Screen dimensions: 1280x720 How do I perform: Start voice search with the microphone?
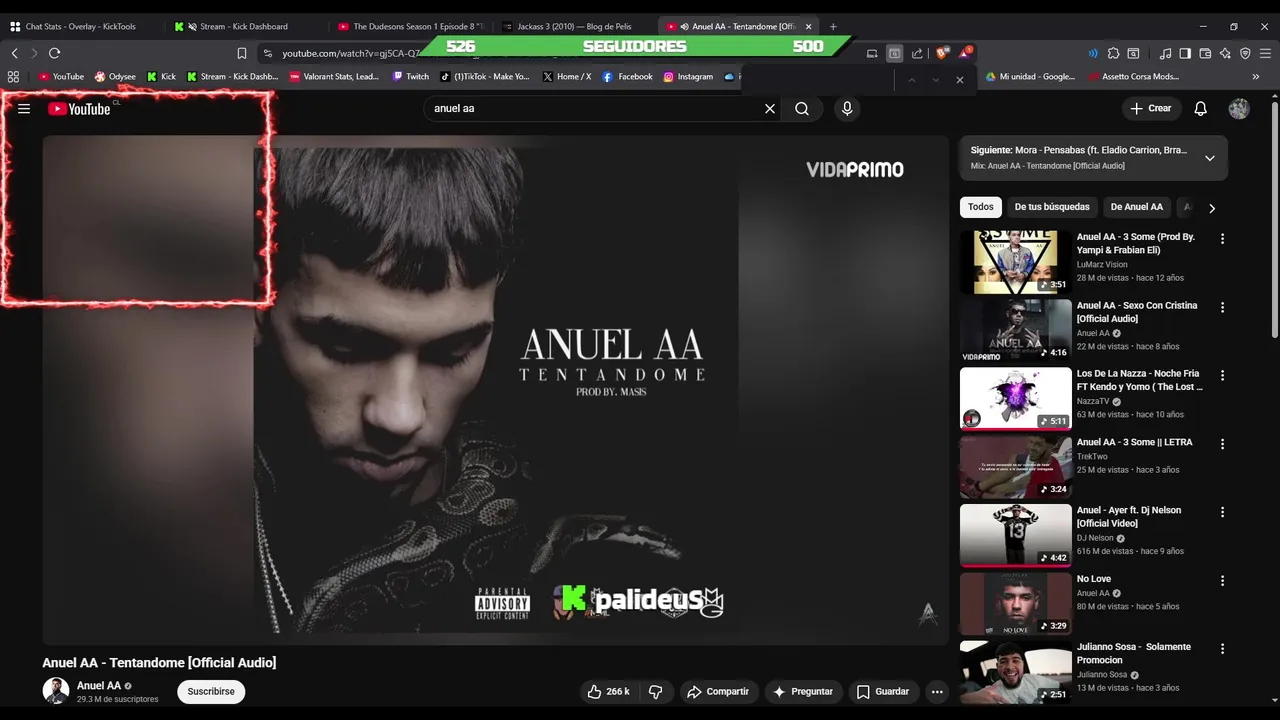(847, 108)
